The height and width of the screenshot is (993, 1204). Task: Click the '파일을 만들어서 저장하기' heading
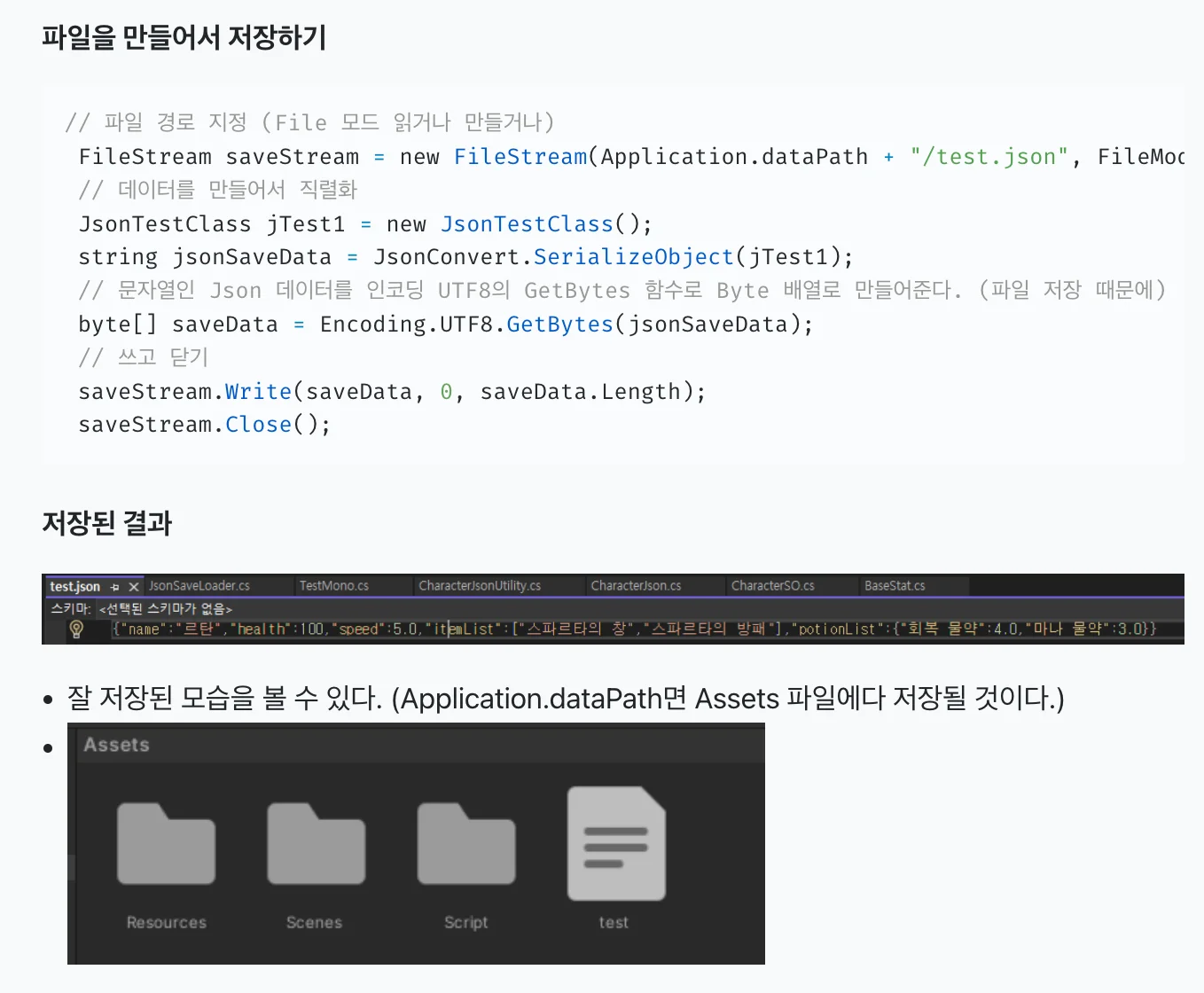click(184, 37)
